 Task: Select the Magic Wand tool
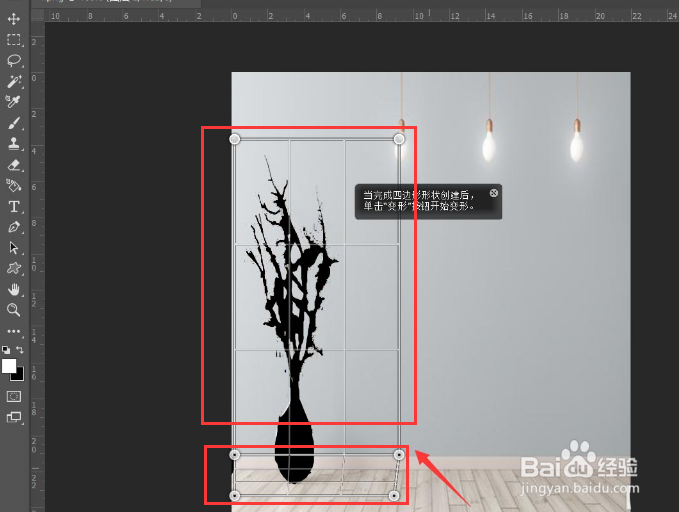[x=13, y=81]
